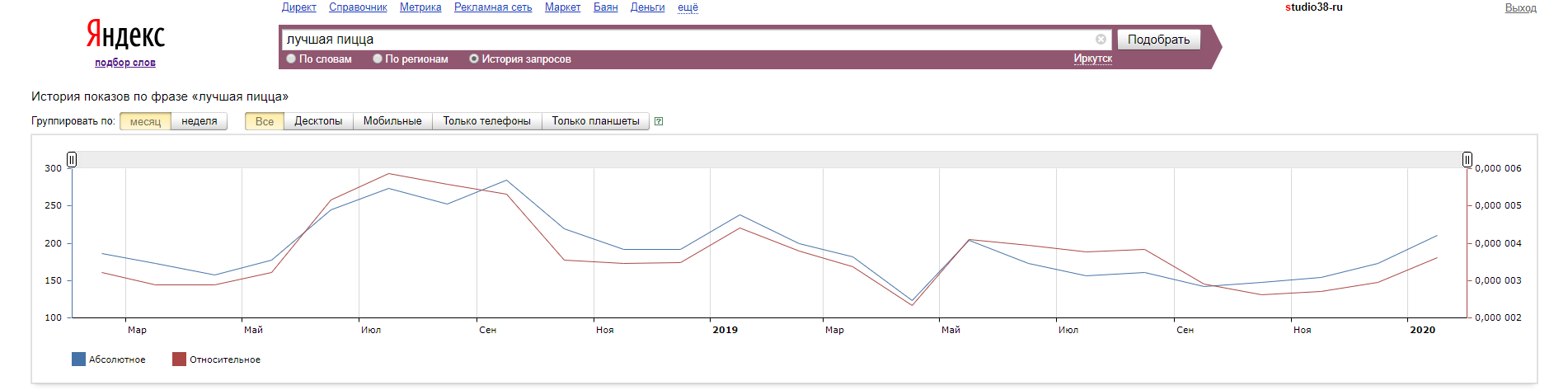The width and height of the screenshot is (1568, 390).
Task: Grab the left chart range slider handle
Action: point(72,160)
